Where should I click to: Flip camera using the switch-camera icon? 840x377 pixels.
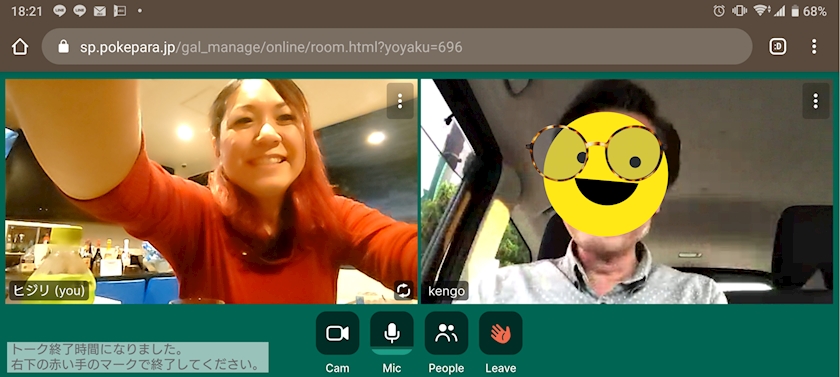(x=403, y=290)
